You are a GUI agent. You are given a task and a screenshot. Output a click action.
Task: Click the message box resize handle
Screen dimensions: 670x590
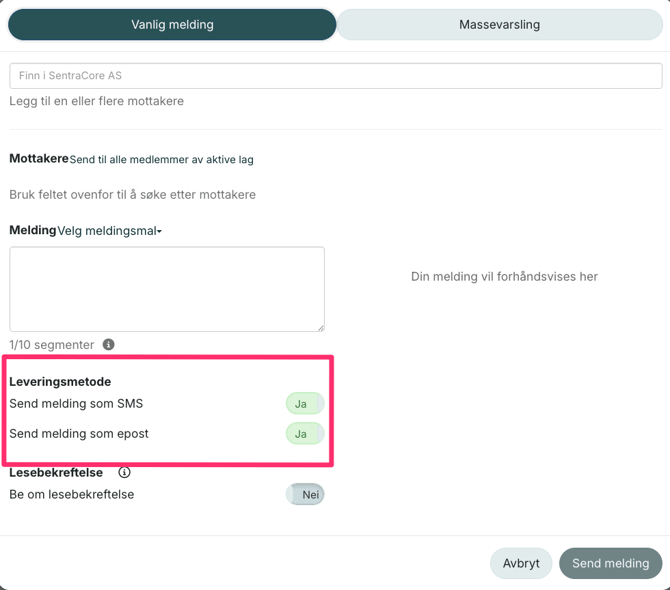(320, 327)
